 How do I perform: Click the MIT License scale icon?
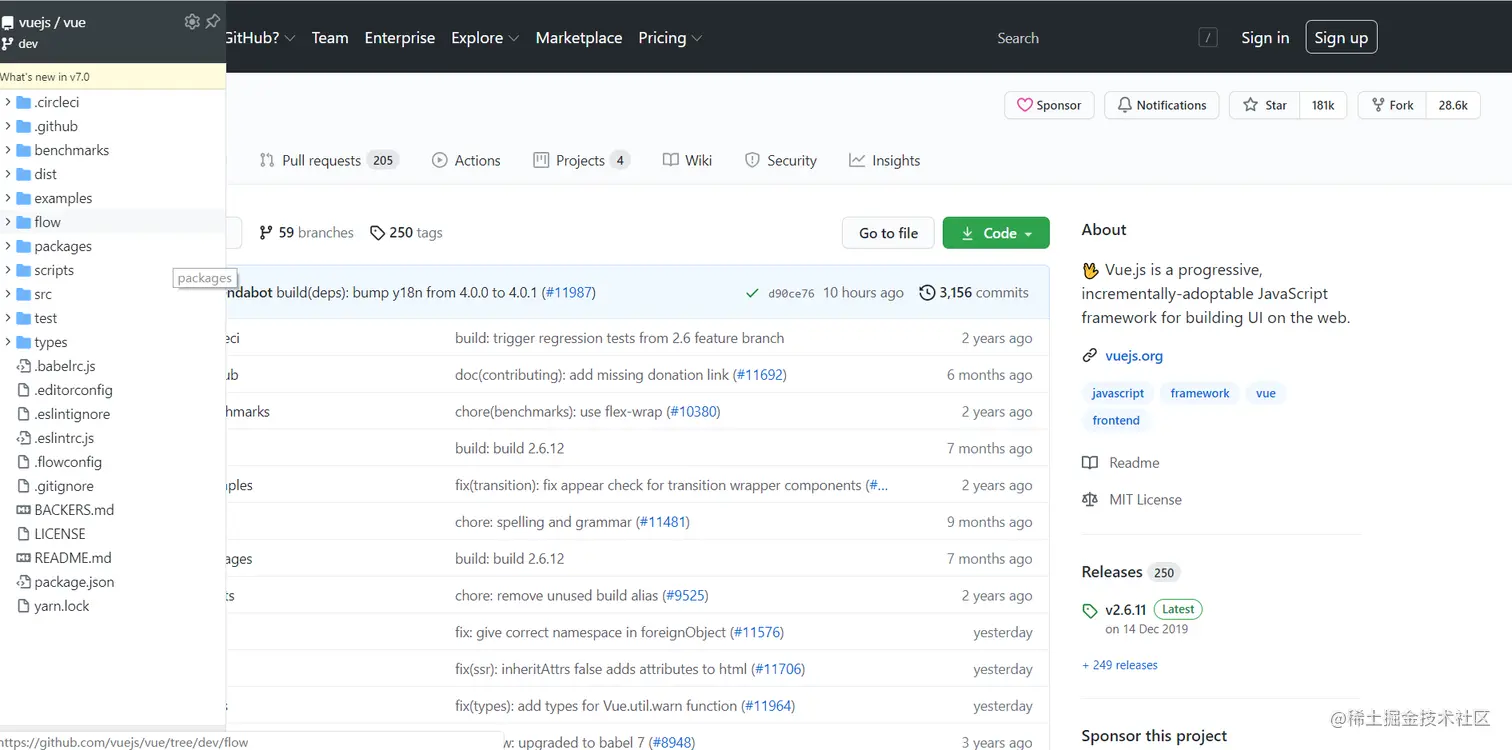(1090, 500)
